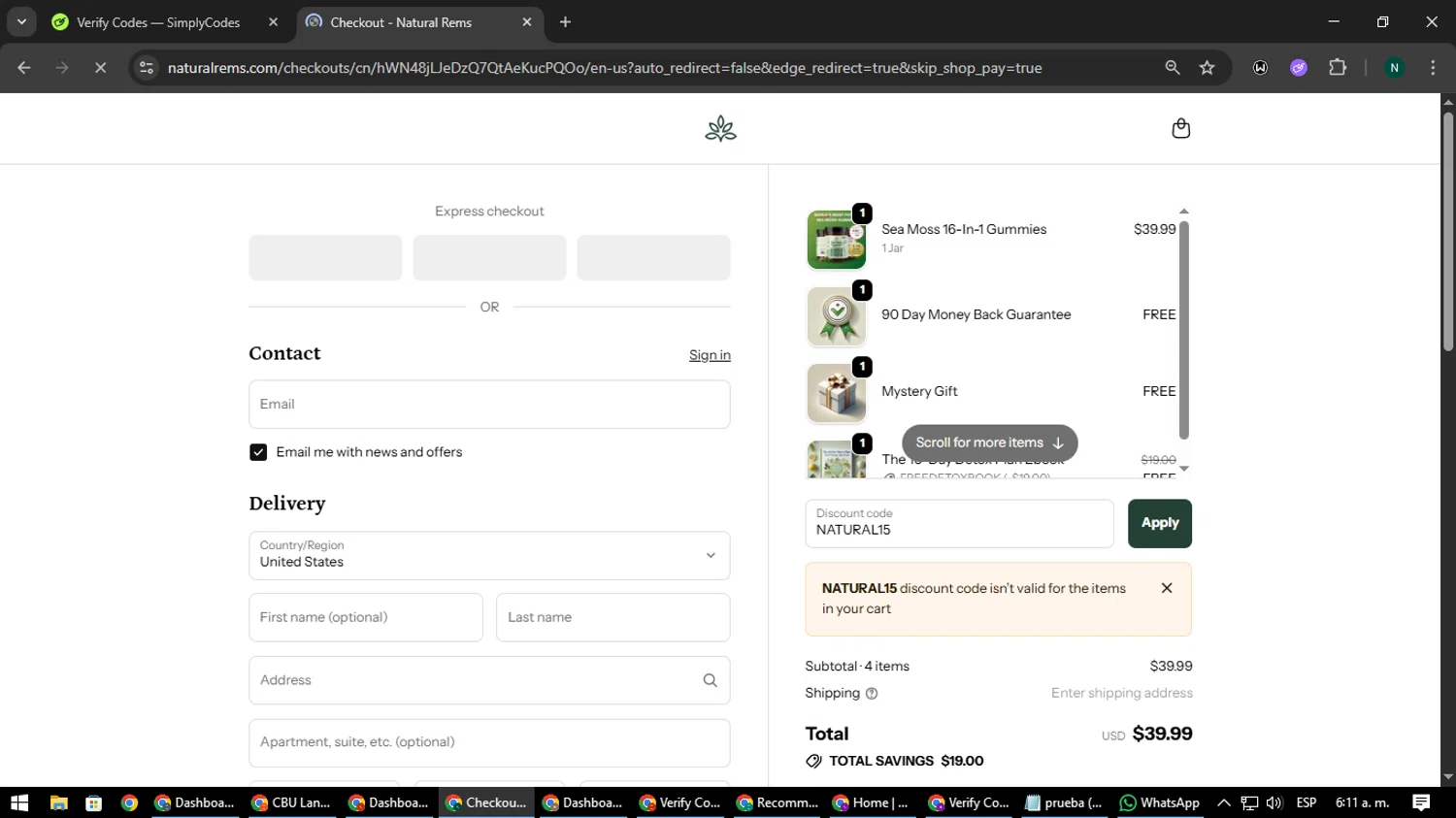Click 90 Day Money Back Guarantee thumbnail
Image resolution: width=1456 pixels, height=818 pixels.
(x=837, y=316)
